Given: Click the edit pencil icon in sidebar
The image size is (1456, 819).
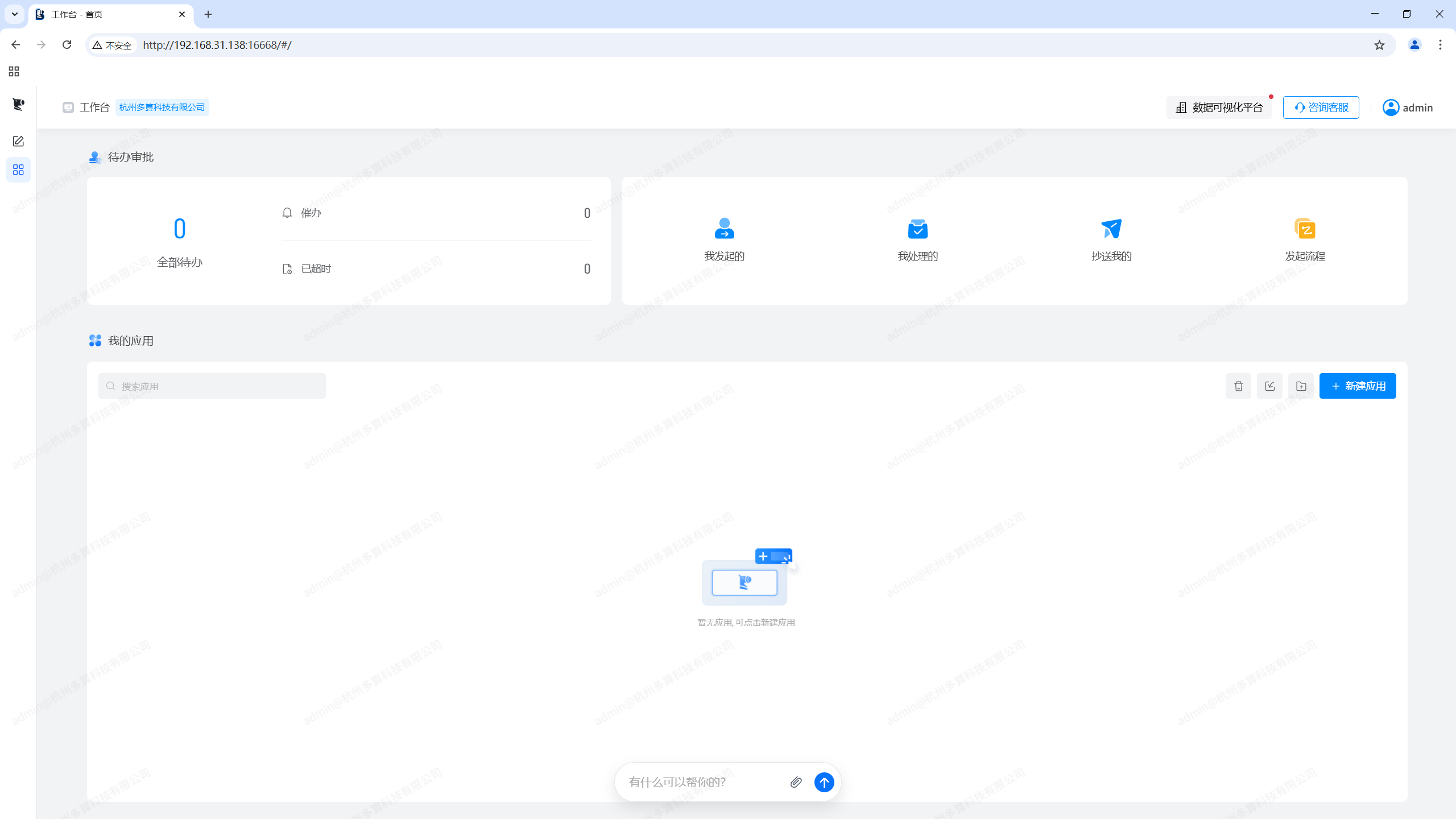Looking at the screenshot, I should (18, 141).
